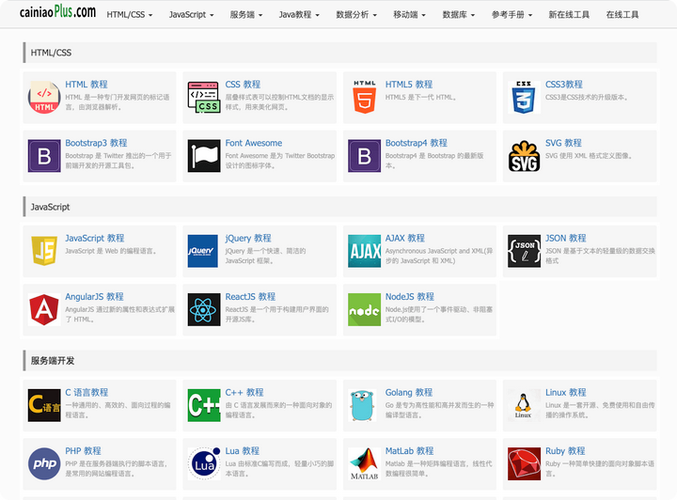This screenshot has width=677, height=500.
Task: Click the Golang gopher icon
Action: click(x=364, y=405)
